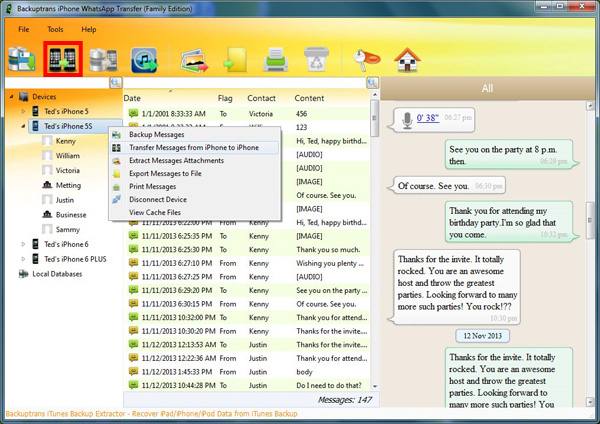600x424 pixels.
Task: Select row with content "Do I need to do that?"
Action: 247,385
